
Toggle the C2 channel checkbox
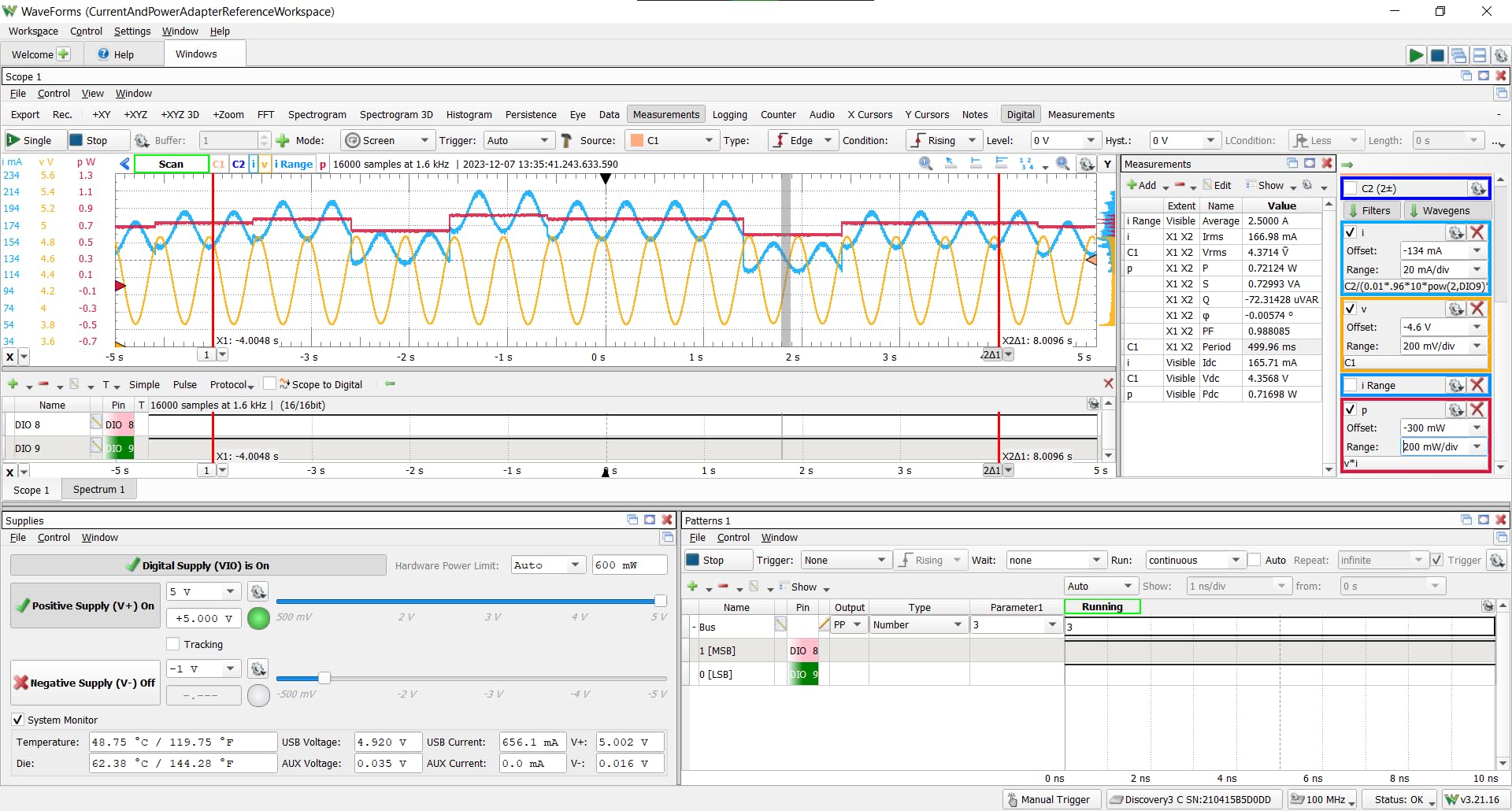(x=1351, y=188)
